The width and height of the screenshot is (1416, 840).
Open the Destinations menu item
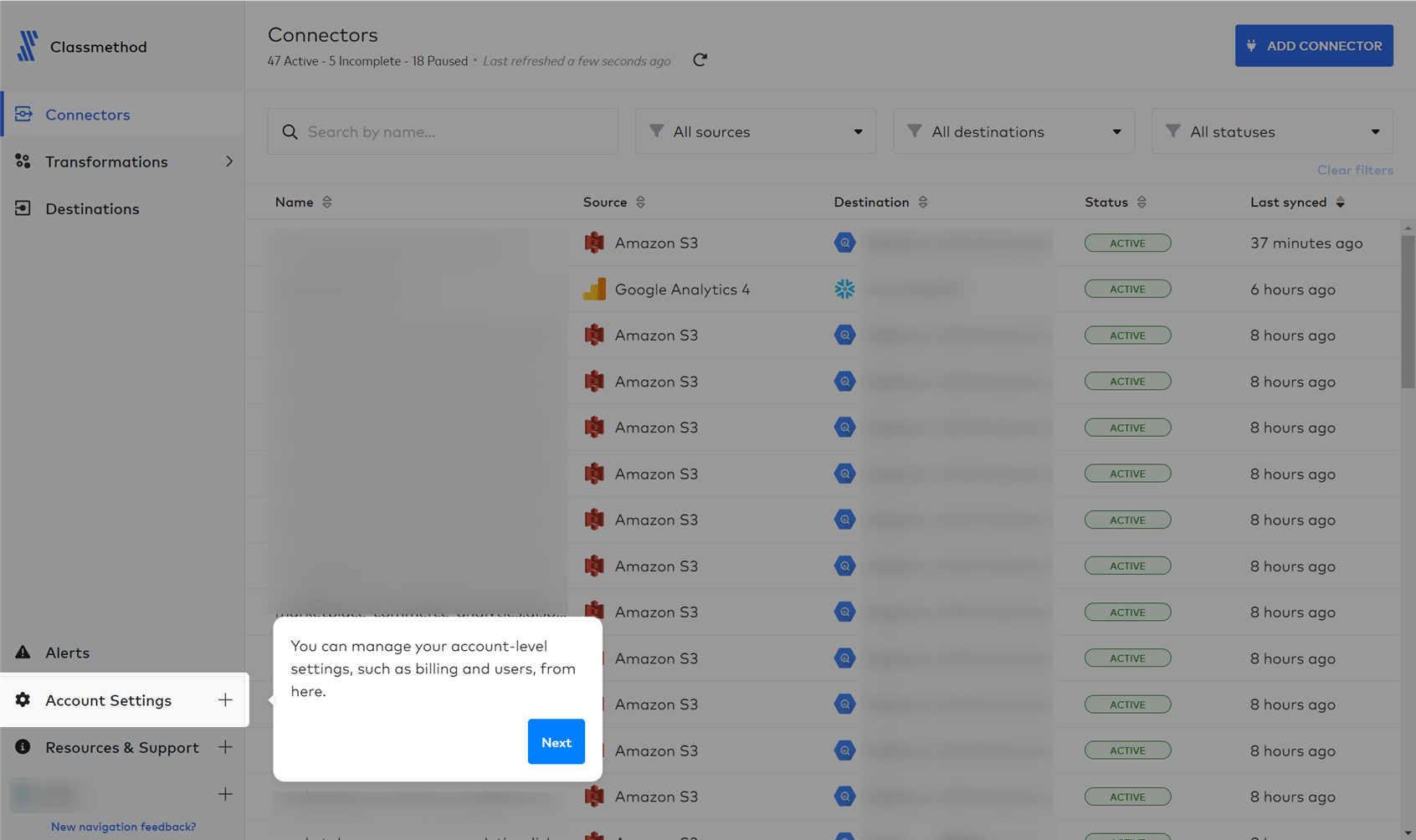click(x=92, y=209)
